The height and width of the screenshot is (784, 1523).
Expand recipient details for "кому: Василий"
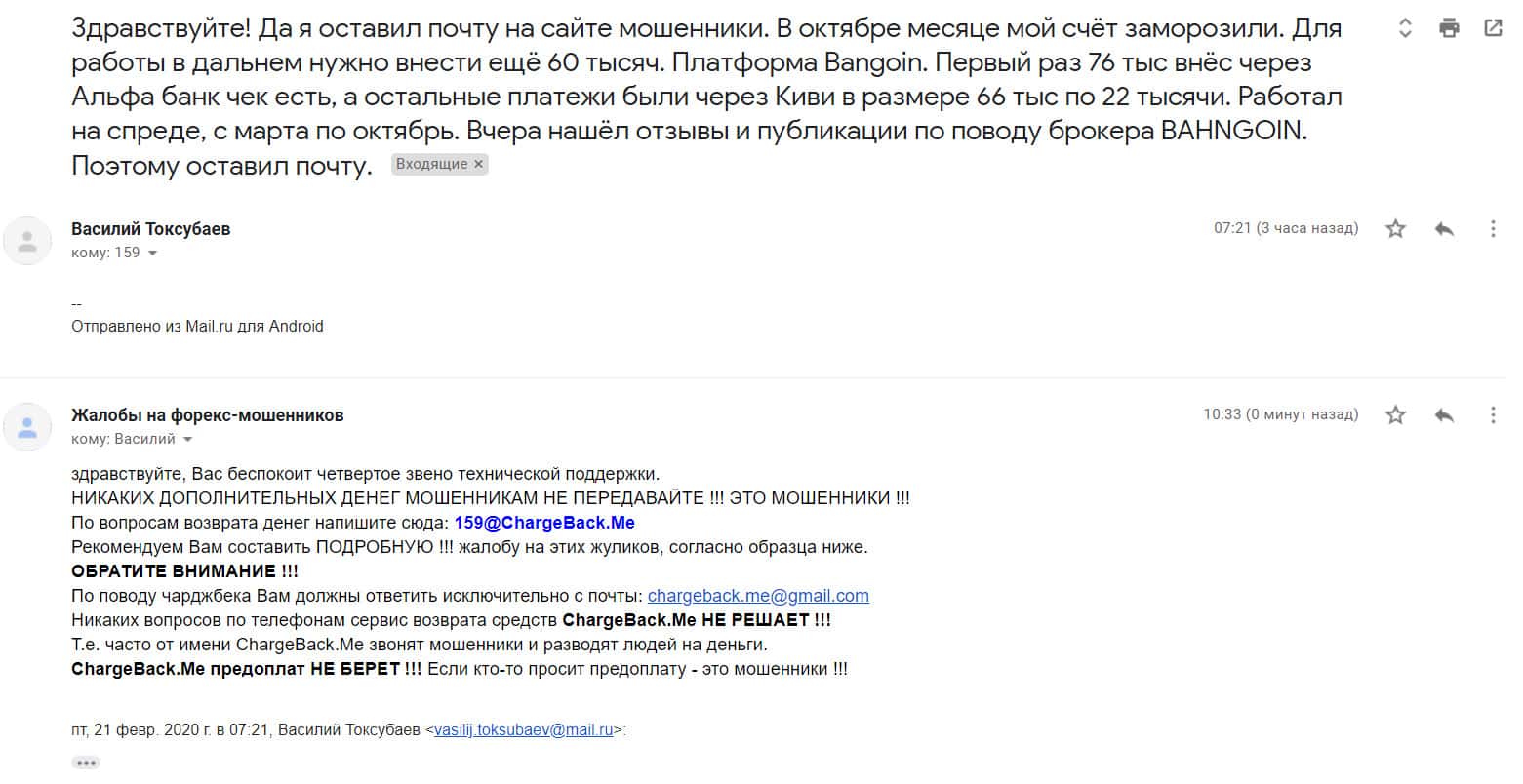click(x=187, y=440)
